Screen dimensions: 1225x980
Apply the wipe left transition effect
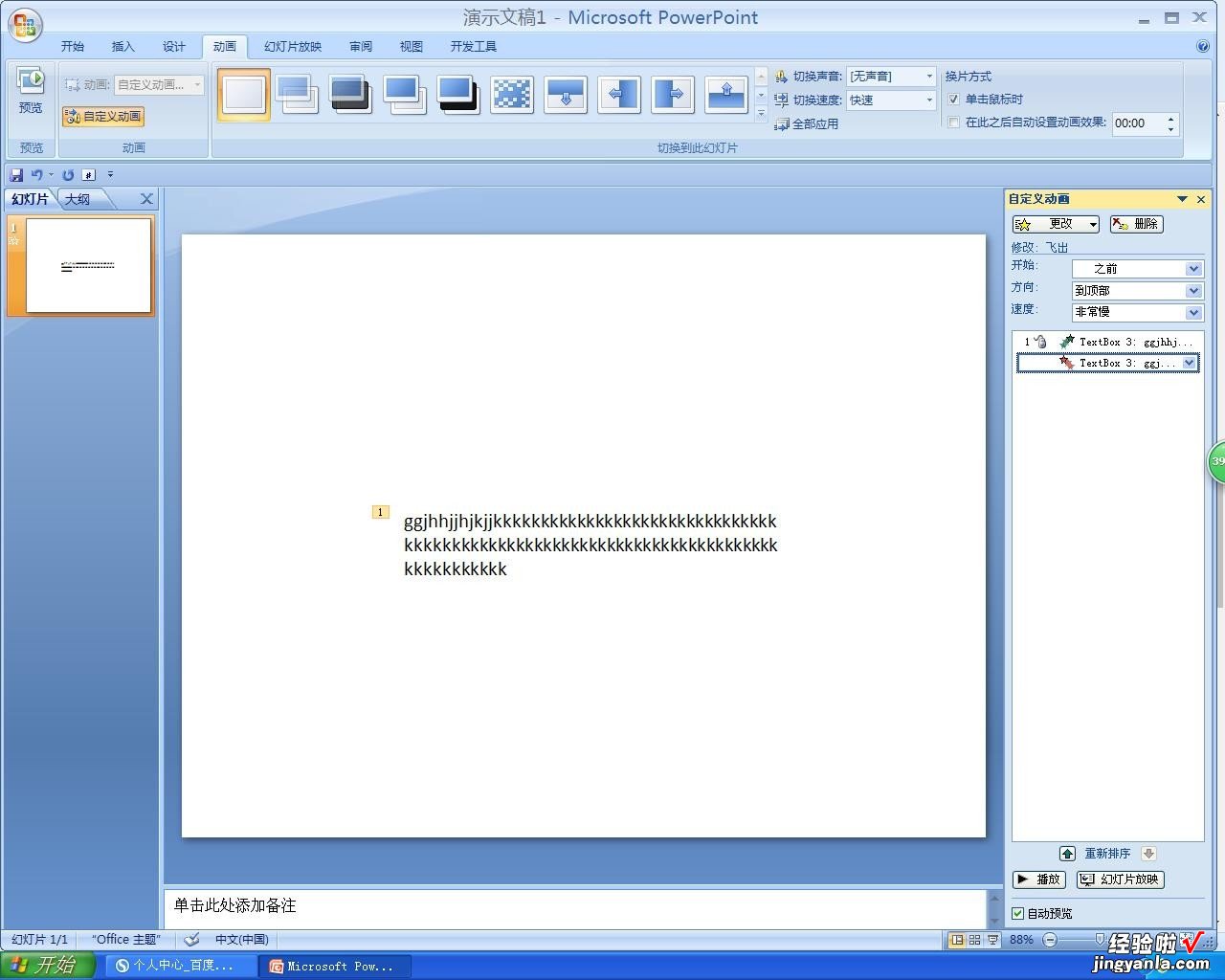coord(619,94)
